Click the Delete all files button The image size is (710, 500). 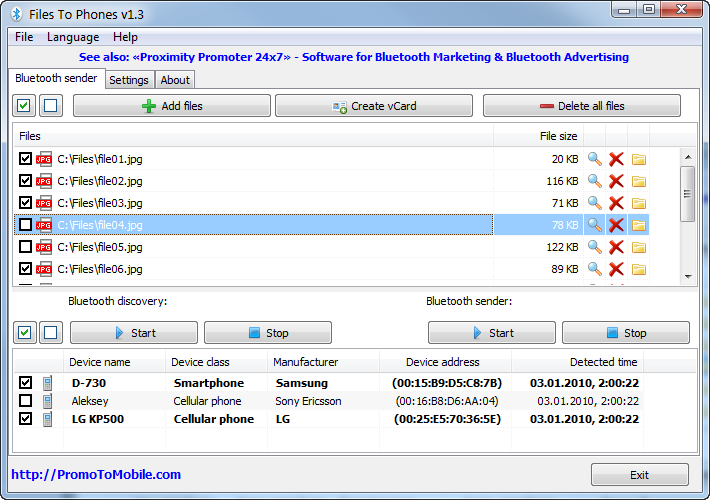pos(582,106)
